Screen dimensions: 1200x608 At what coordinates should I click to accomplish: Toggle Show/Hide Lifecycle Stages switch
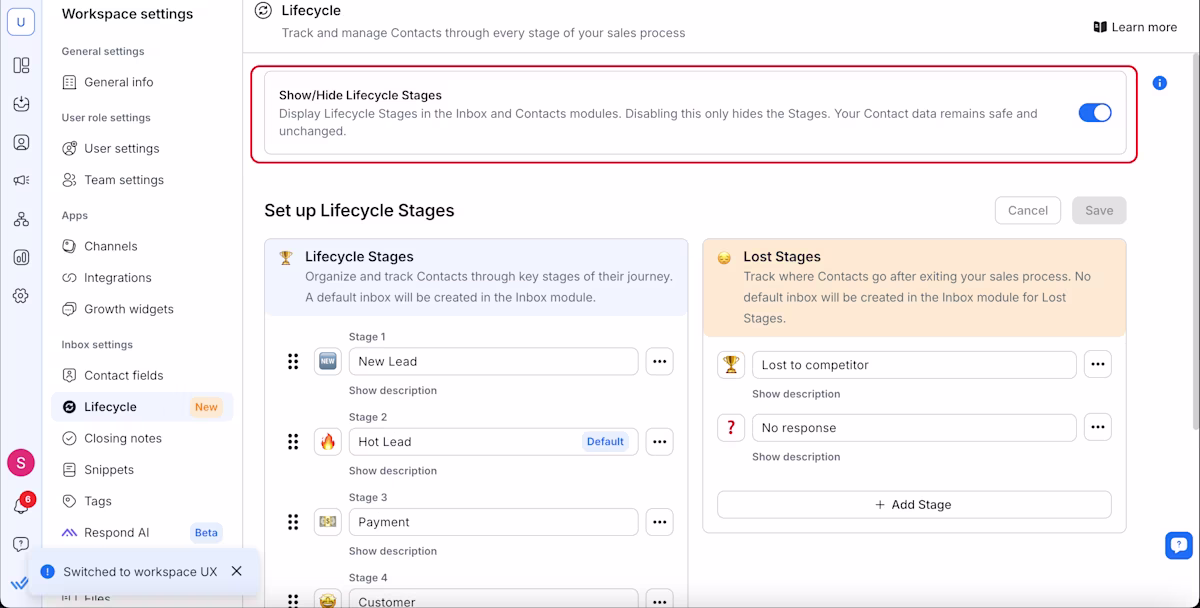coord(1095,113)
